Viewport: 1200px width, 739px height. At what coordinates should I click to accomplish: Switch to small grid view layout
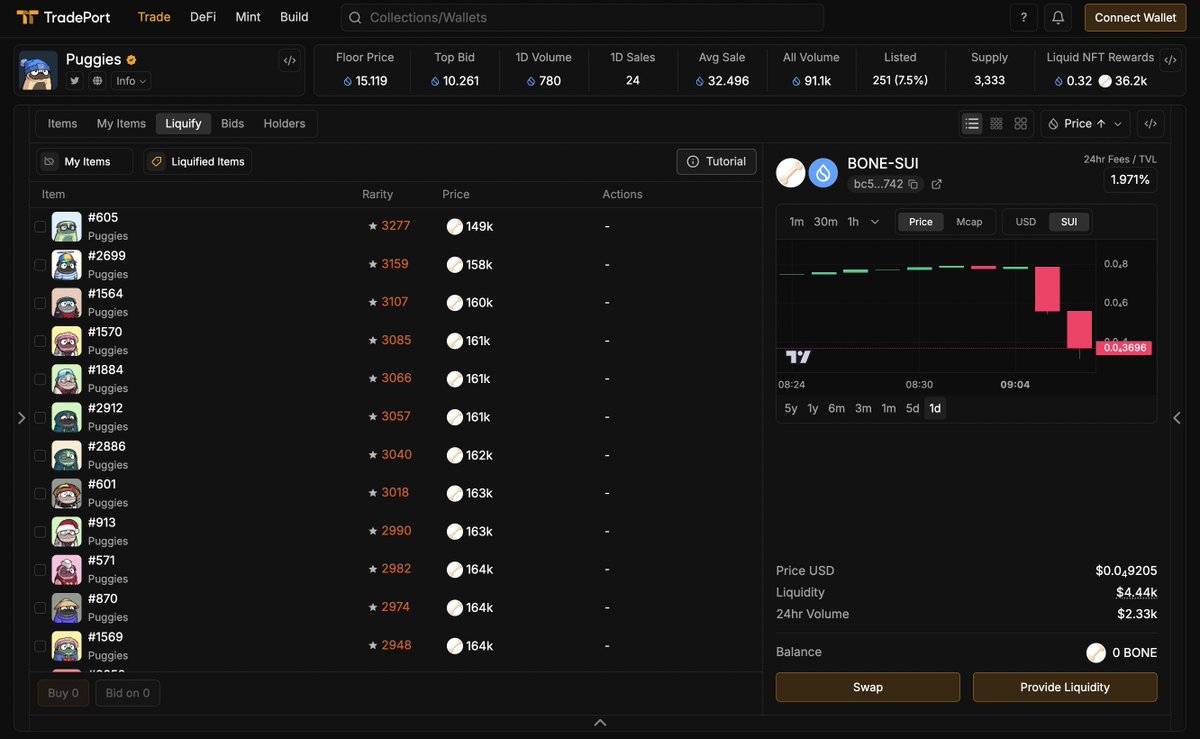point(996,123)
